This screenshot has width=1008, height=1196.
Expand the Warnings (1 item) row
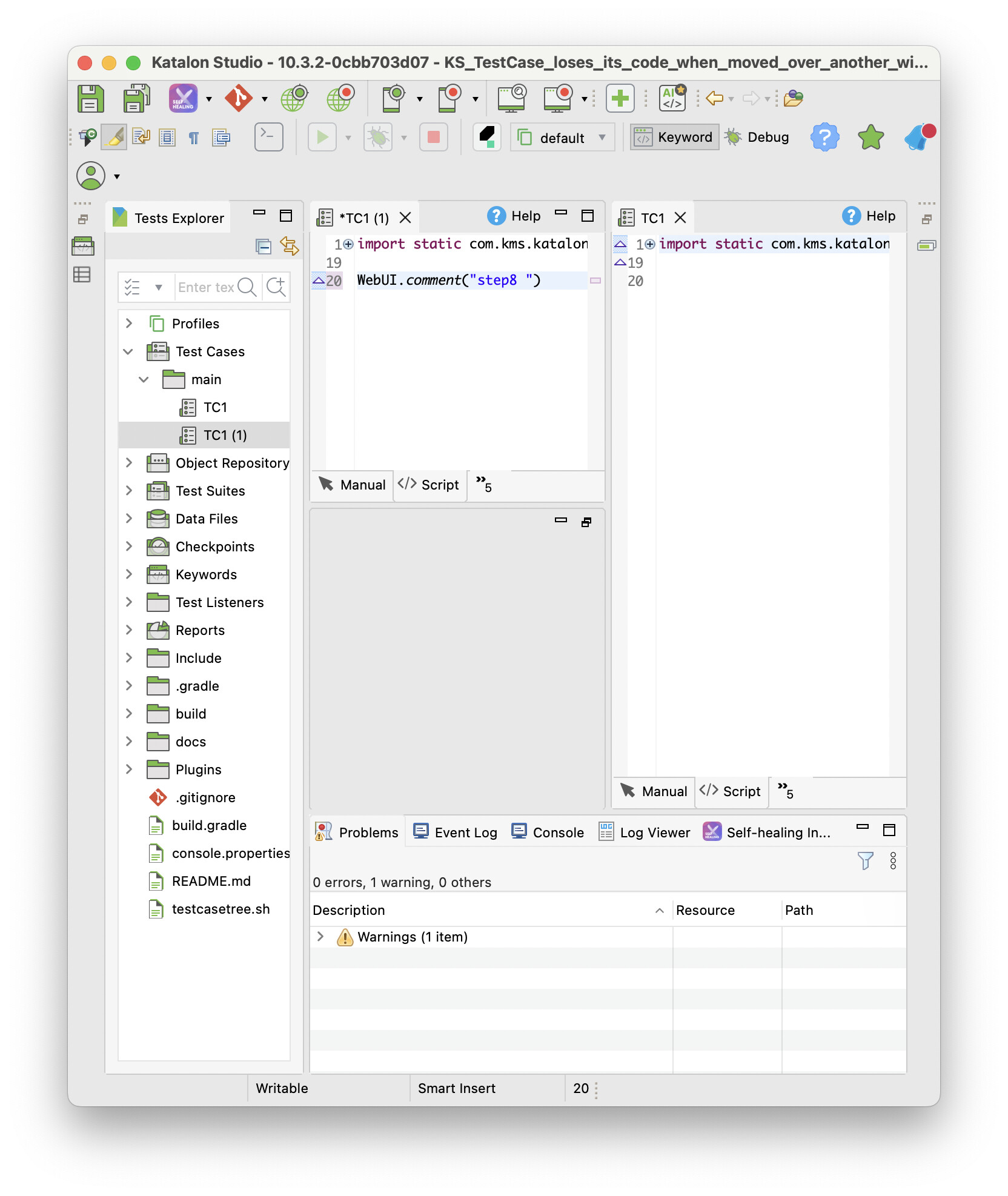[x=320, y=937]
